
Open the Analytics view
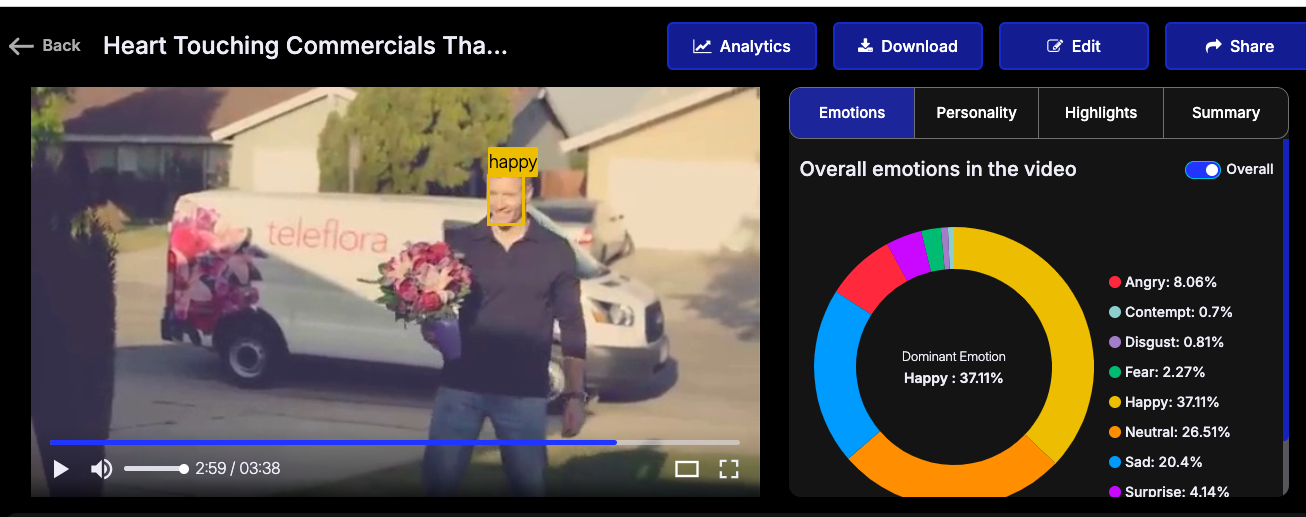click(742, 46)
